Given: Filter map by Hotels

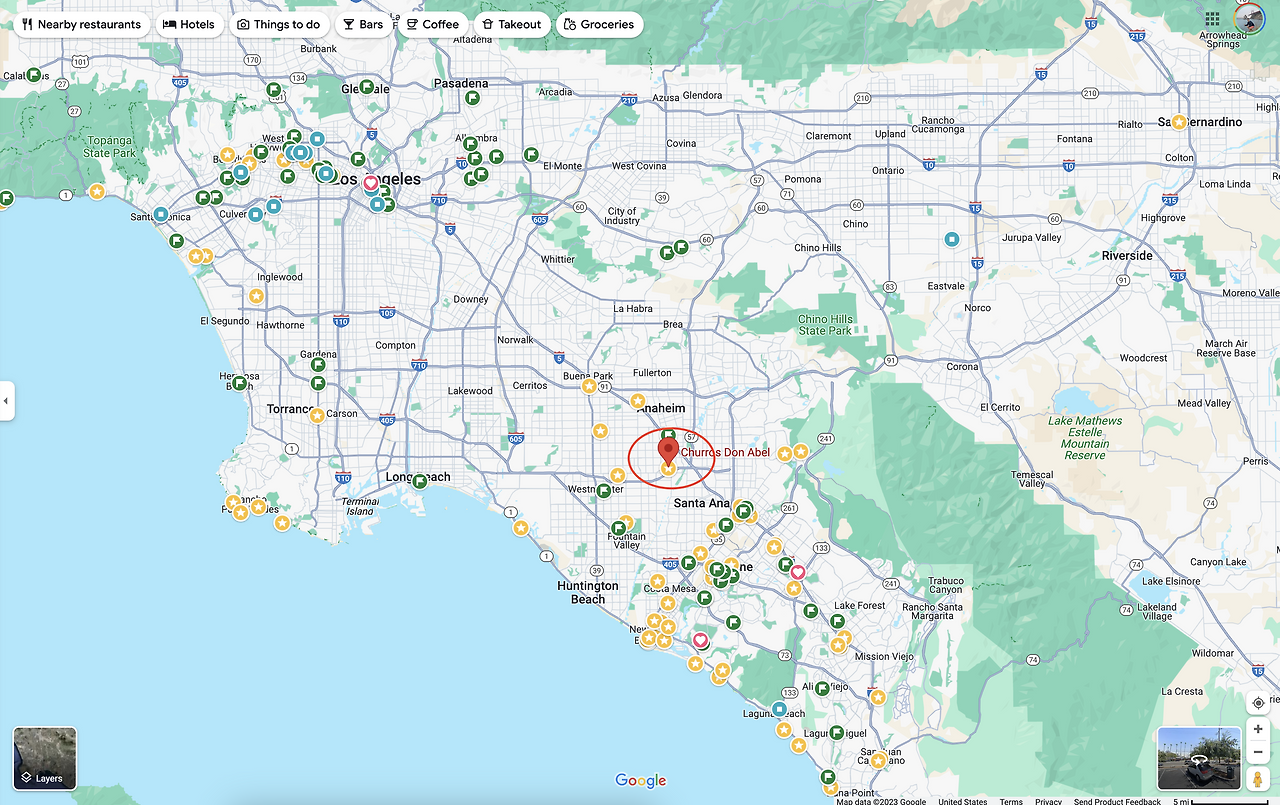Looking at the screenshot, I should pos(189,24).
